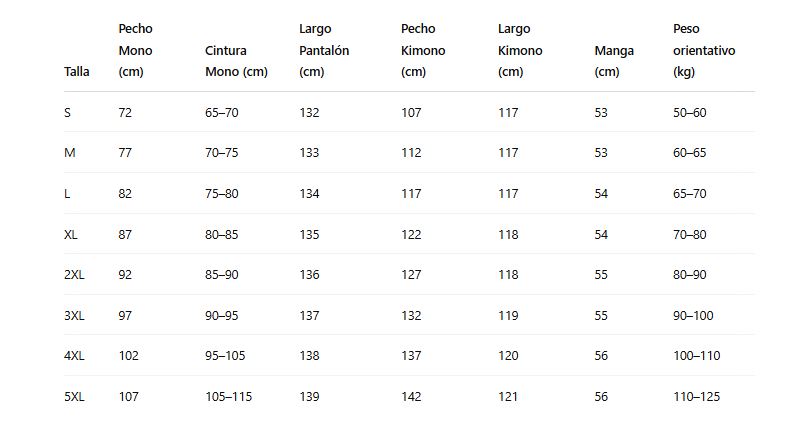Click the Largo Pantalón (cm) header
Image resolution: width=786 pixels, height=436 pixels.
pyautogui.click(x=323, y=50)
